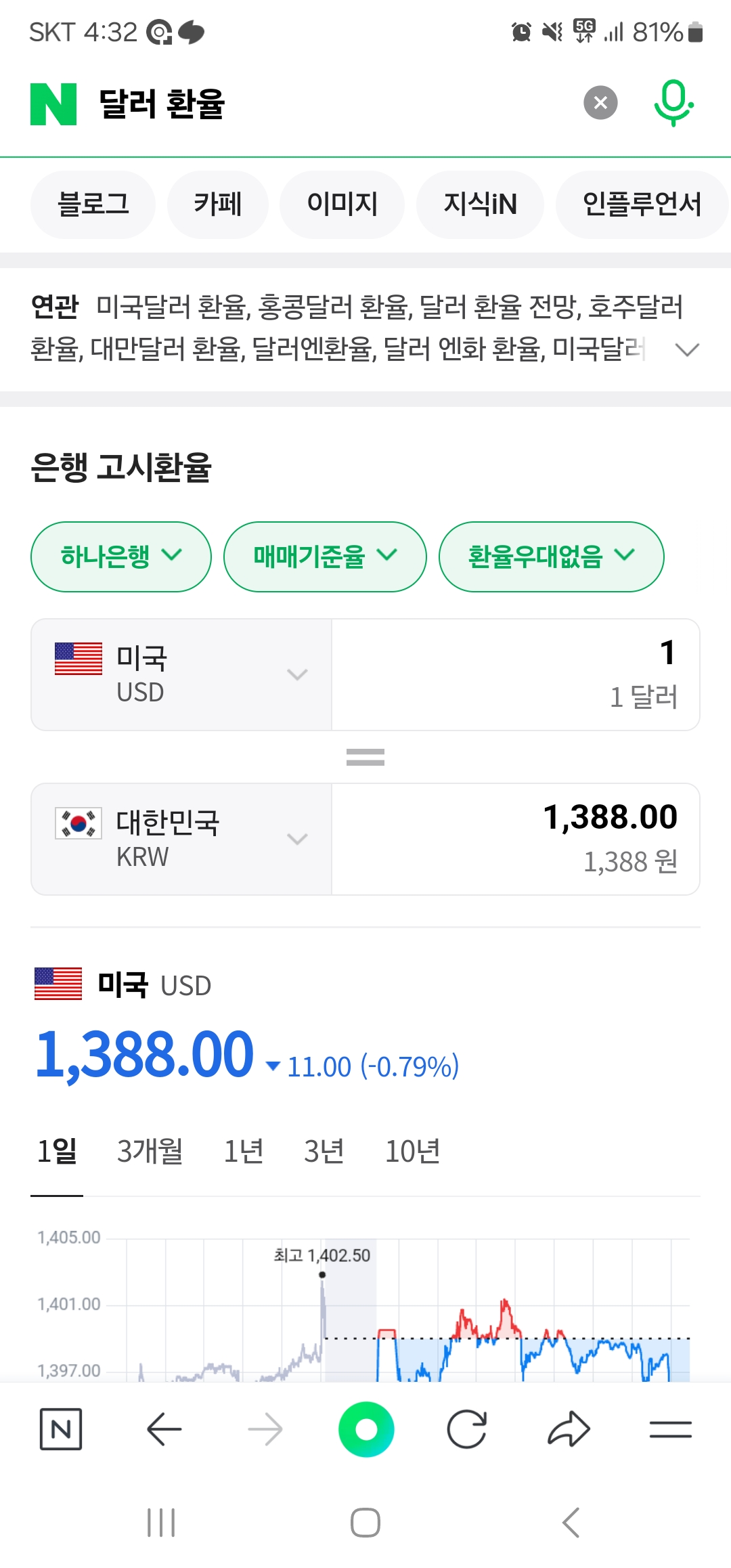Screen dimensions: 731x1568
Task: Tap the Naver N logo
Action: [53, 104]
